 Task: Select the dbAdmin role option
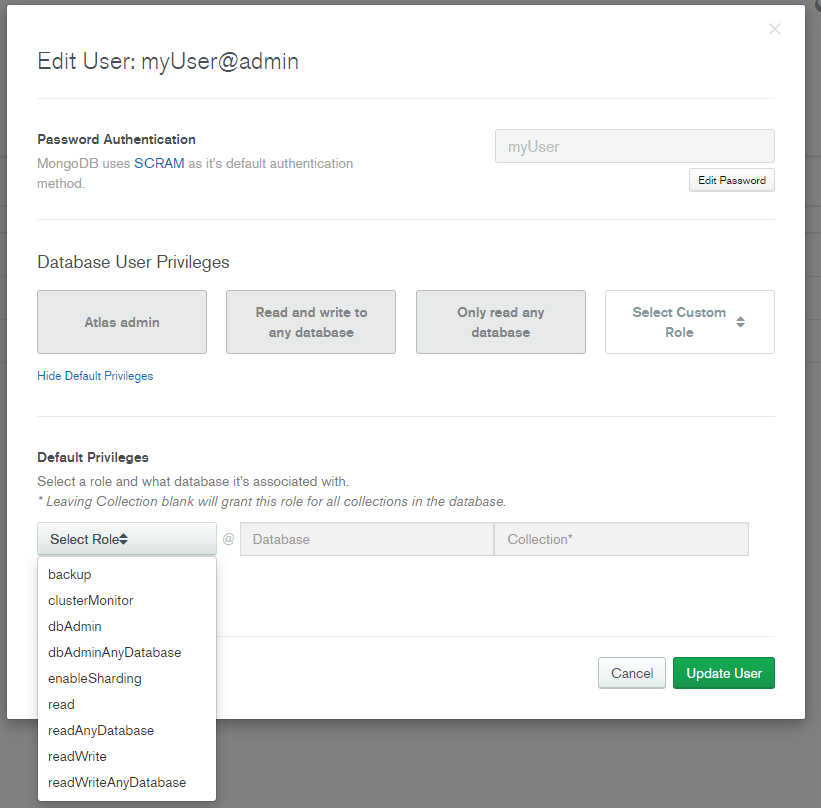(x=75, y=626)
